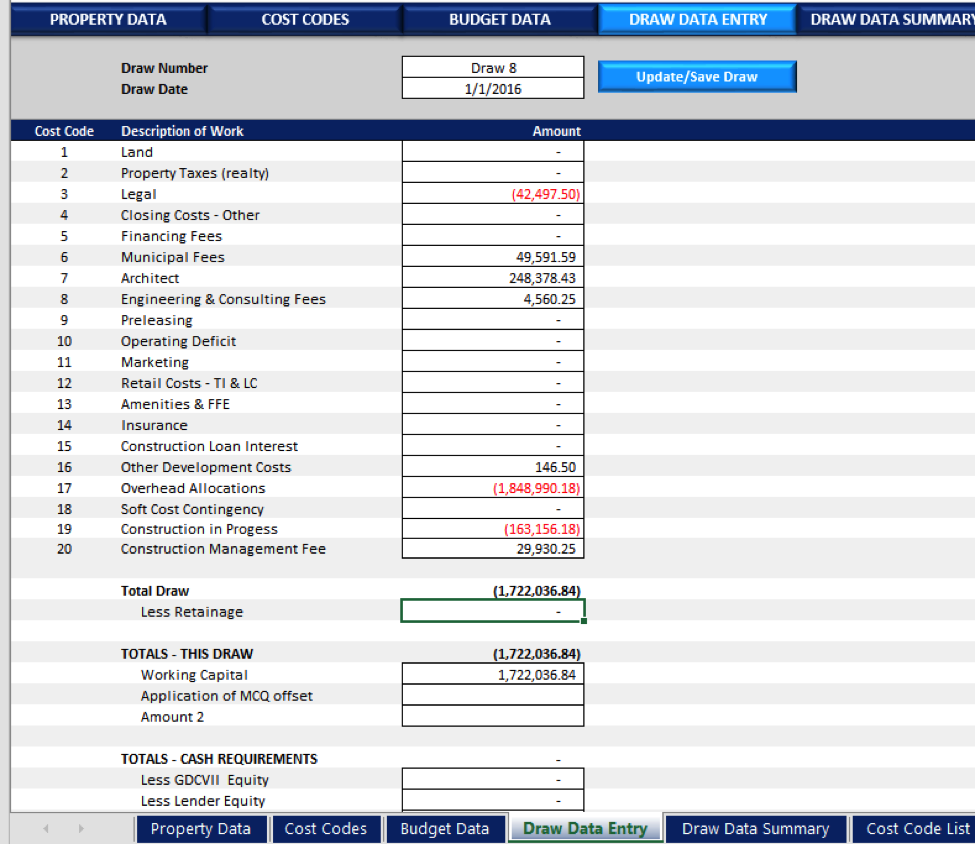The width and height of the screenshot is (975, 845).
Task: Open the Cost Code List sheet tab
Action: [915, 828]
